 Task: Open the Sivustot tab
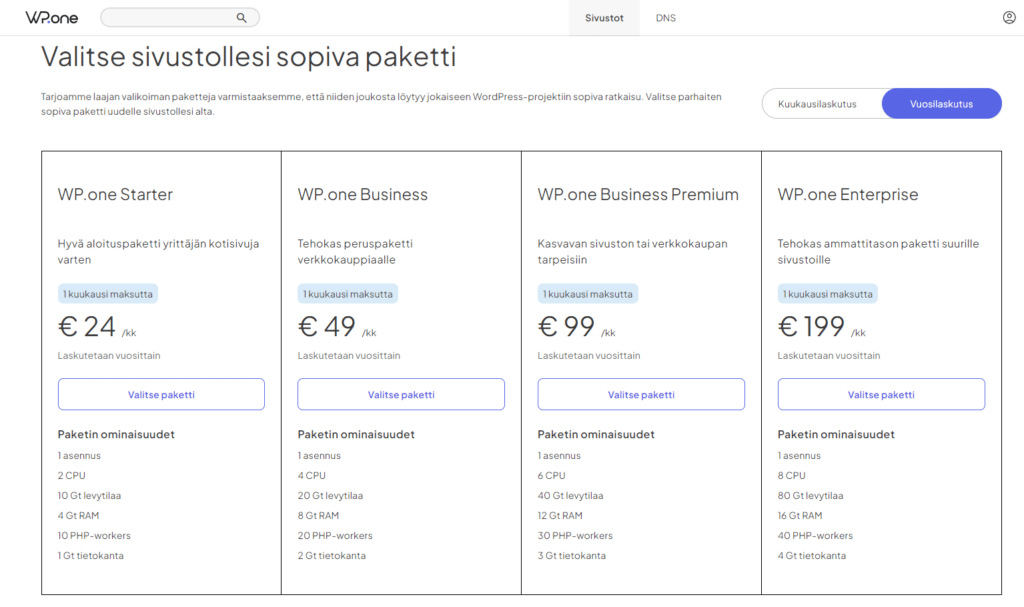[x=604, y=18]
